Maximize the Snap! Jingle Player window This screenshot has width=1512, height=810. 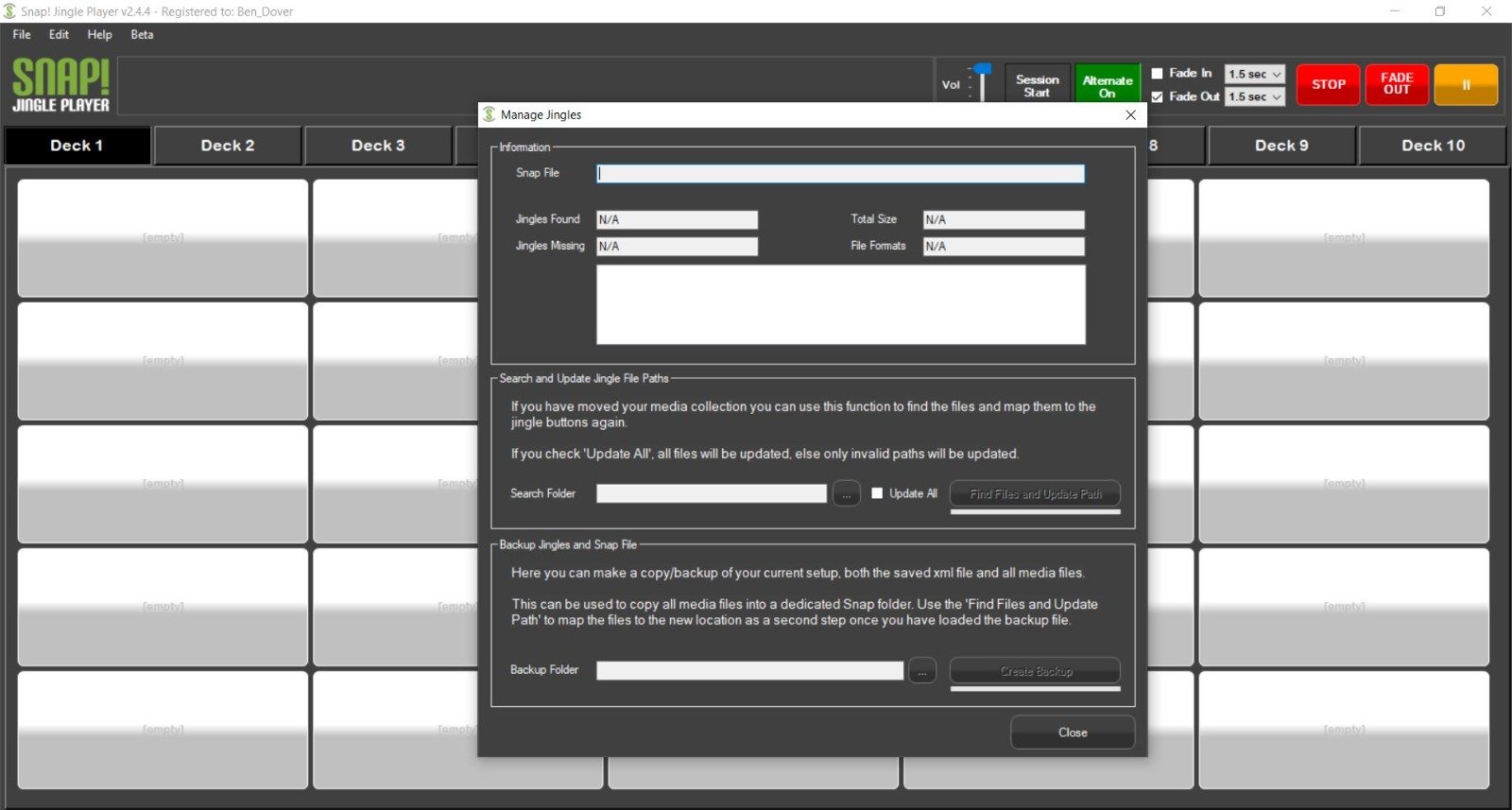(1440, 11)
